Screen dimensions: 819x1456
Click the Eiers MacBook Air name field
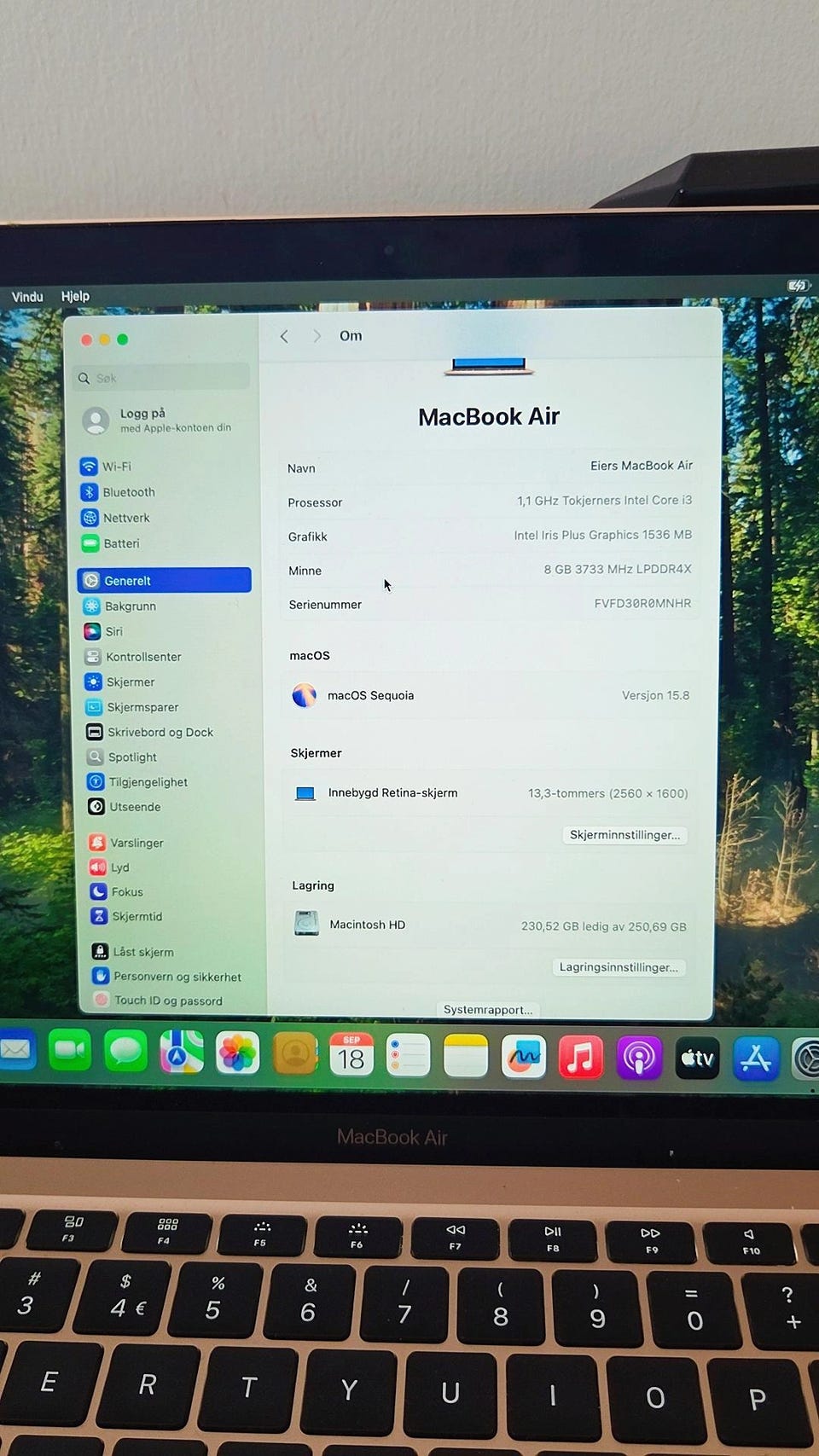pyautogui.click(x=642, y=466)
